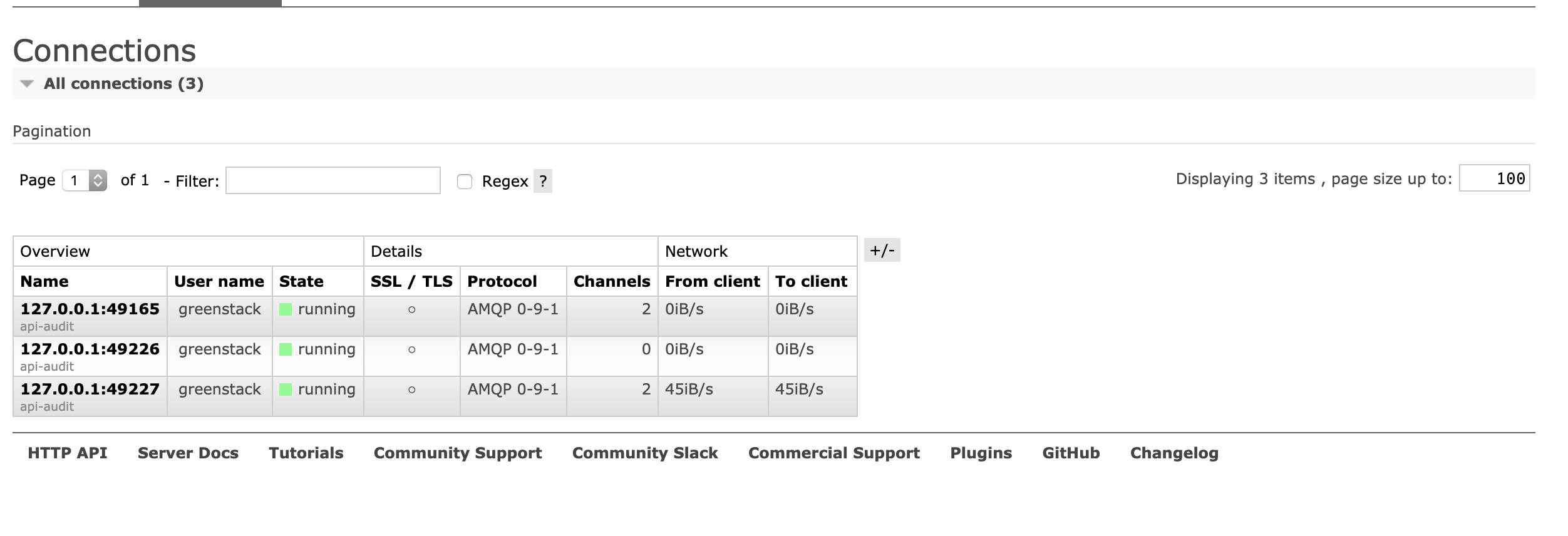
Task: Open connection 127.0.0.1:49226
Action: (90, 349)
